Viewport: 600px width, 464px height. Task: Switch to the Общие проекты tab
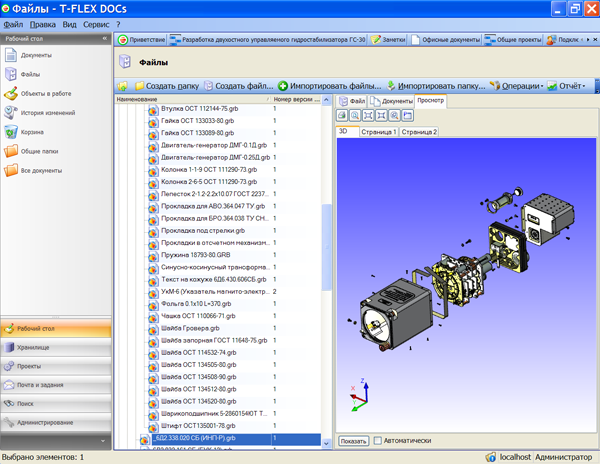click(513, 39)
